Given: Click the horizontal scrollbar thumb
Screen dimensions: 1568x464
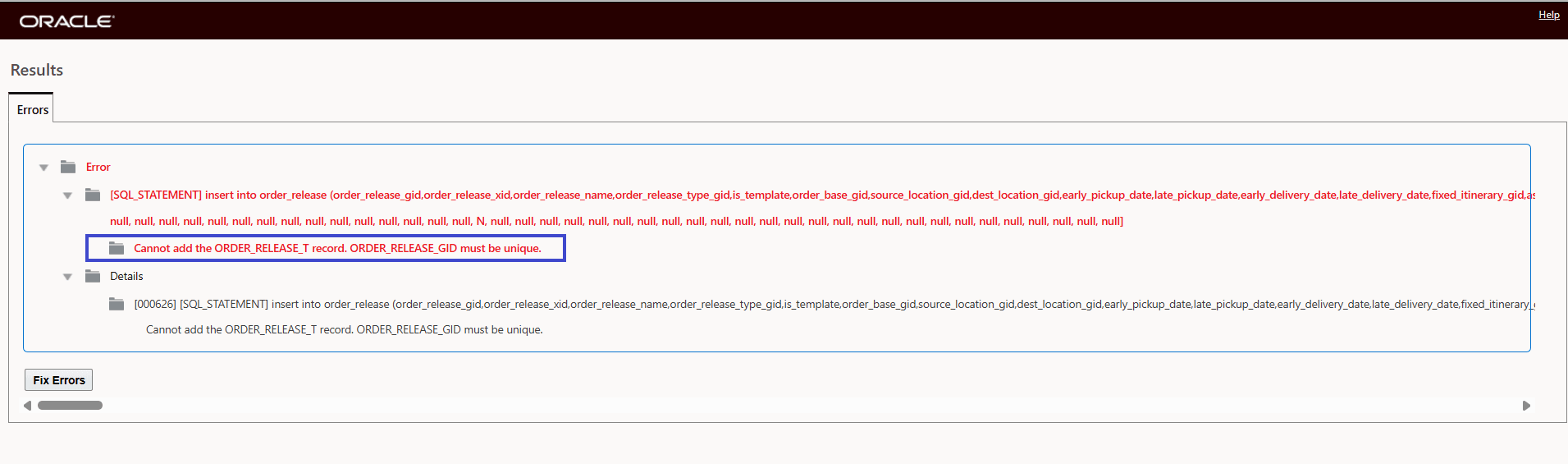Looking at the screenshot, I should [x=70, y=405].
